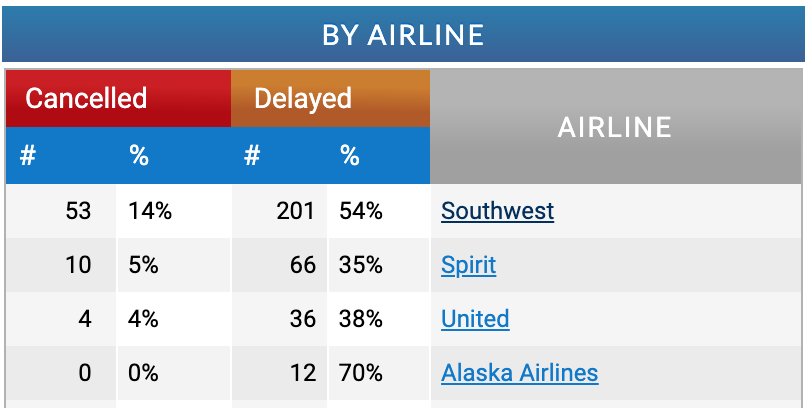The image size is (806, 408).
Task: Open the Spirit airline link
Action: pos(468,265)
